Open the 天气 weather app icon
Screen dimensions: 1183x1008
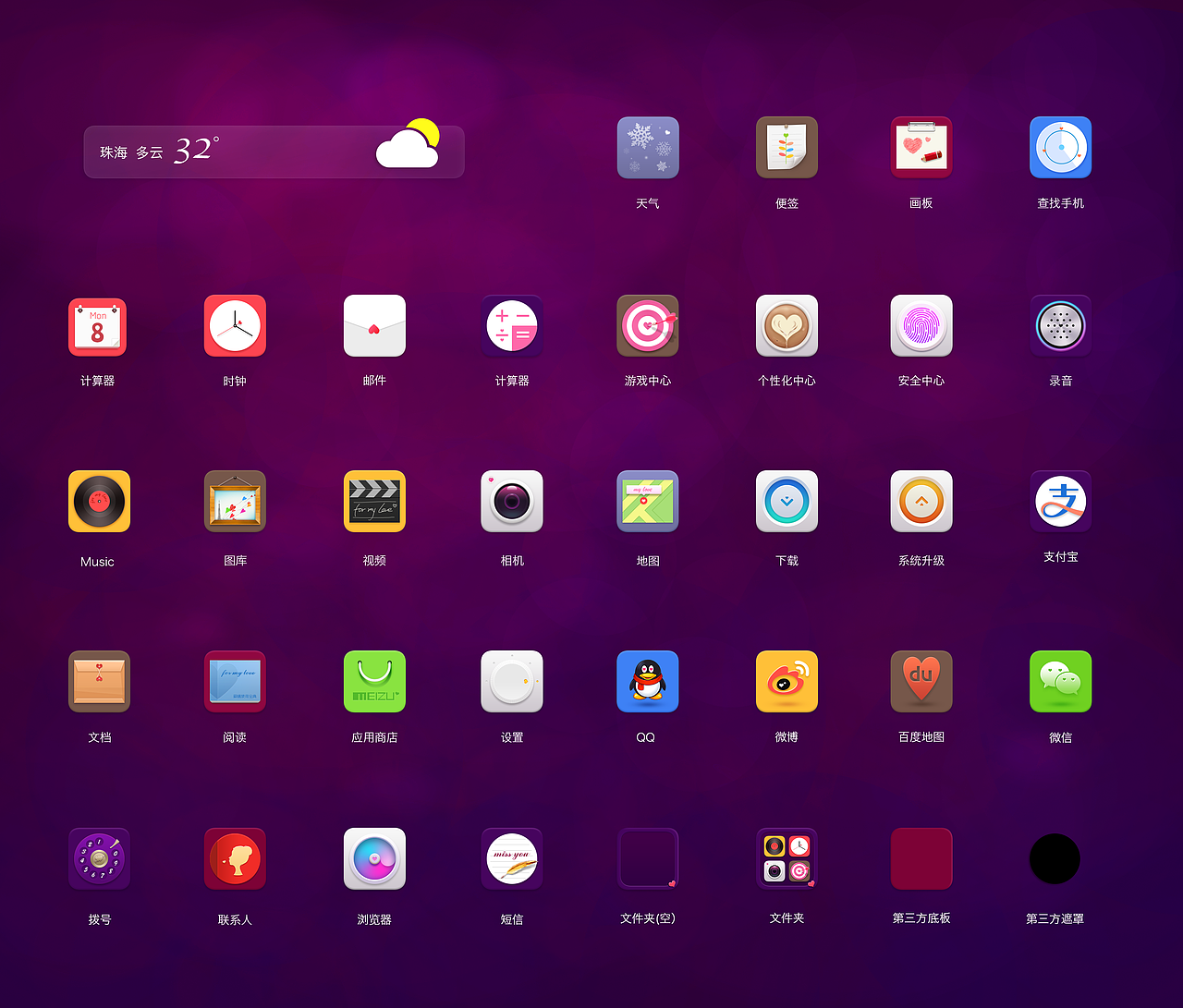[x=648, y=148]
